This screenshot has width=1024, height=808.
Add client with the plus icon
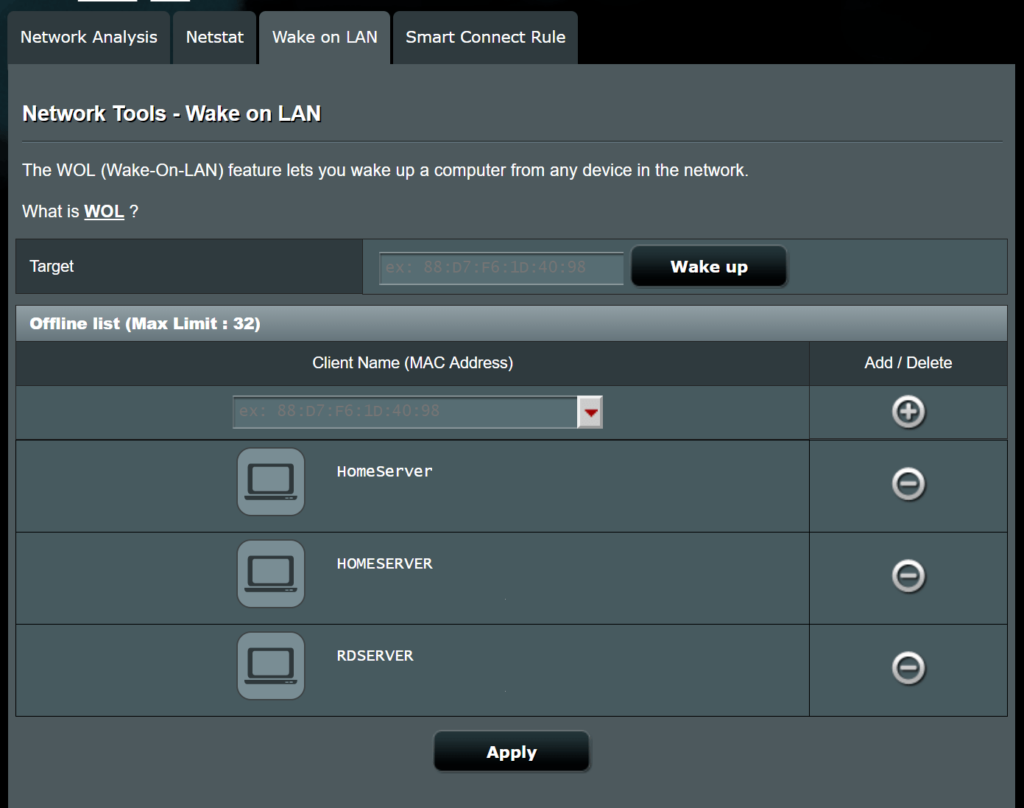[908, 412]
